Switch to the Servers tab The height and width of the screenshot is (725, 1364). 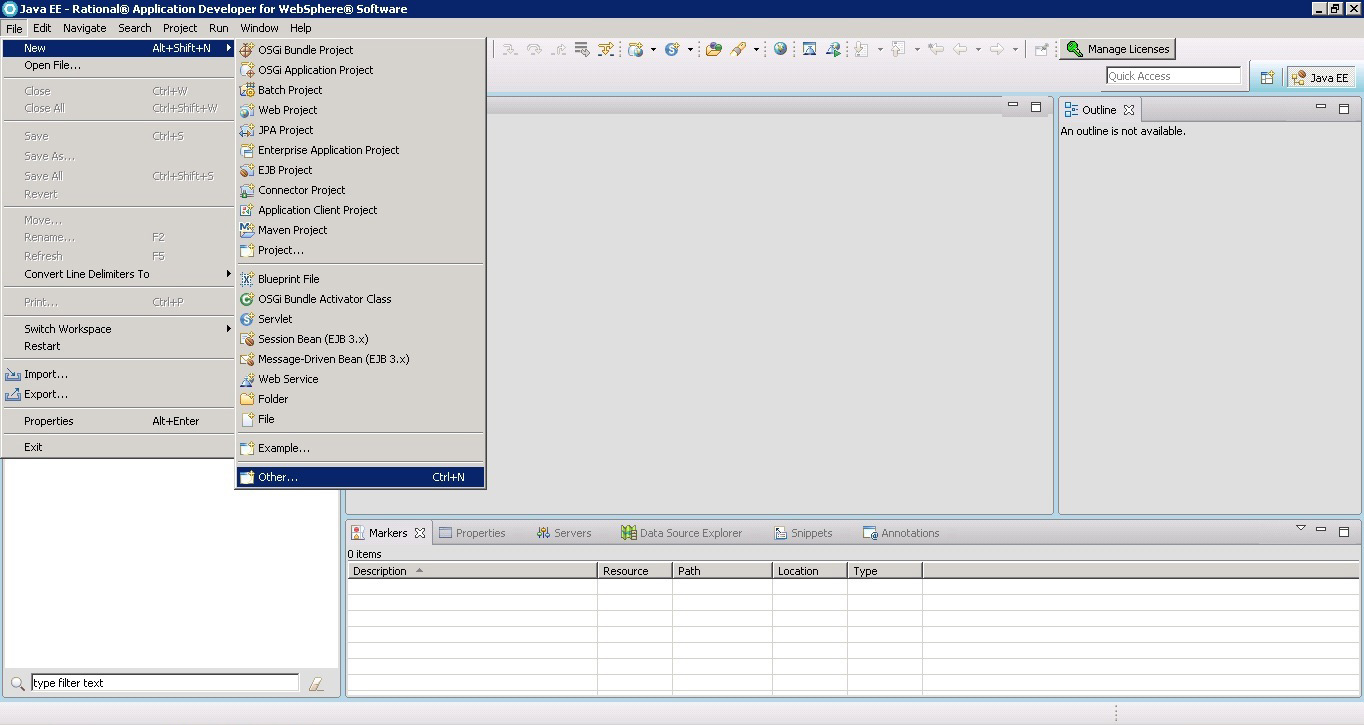[563, 533]
